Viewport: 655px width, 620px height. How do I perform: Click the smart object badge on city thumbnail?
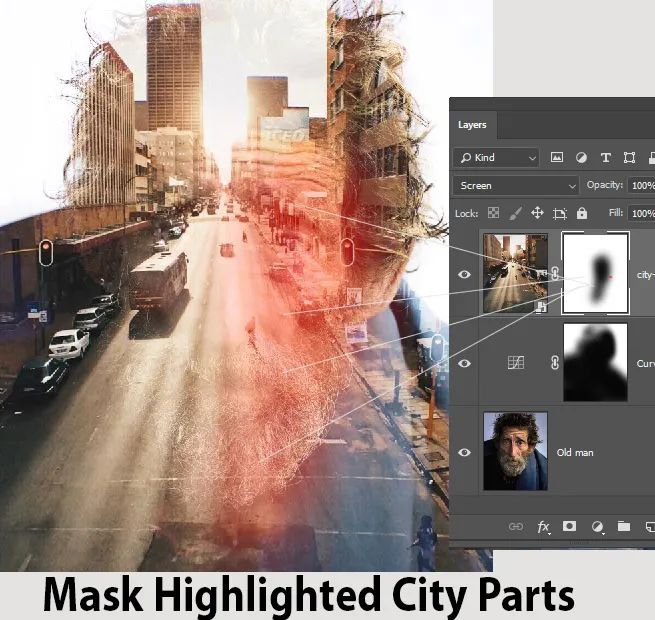click(x=541, y=307)
